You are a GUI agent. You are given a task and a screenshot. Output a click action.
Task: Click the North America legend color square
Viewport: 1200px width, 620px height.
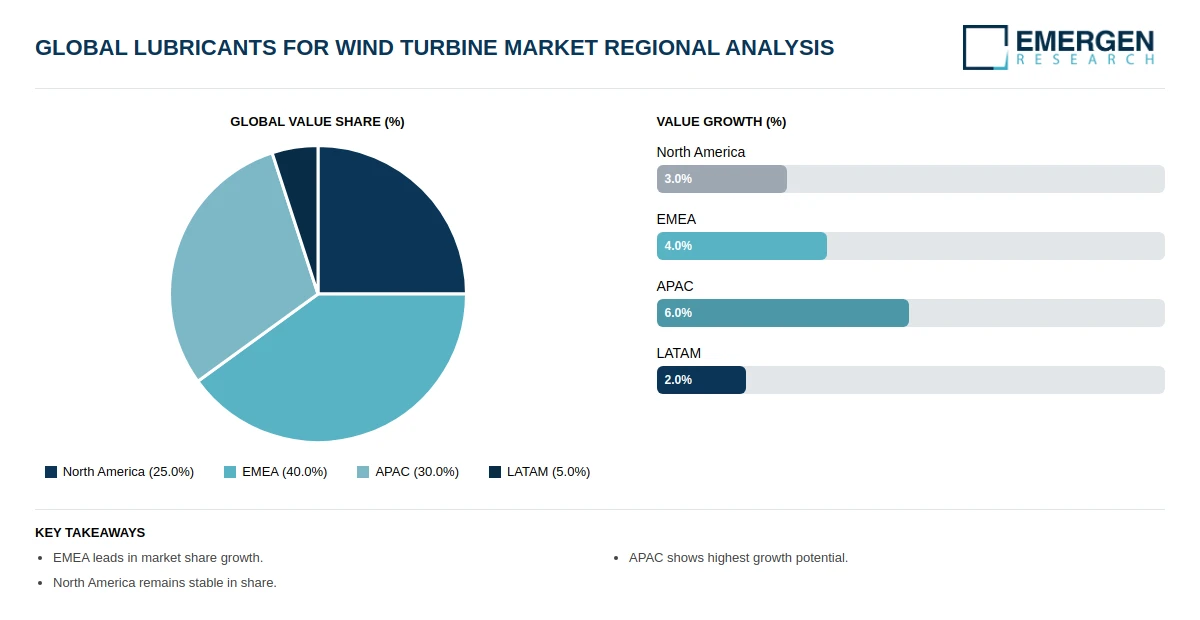click(x=51, y=472)
